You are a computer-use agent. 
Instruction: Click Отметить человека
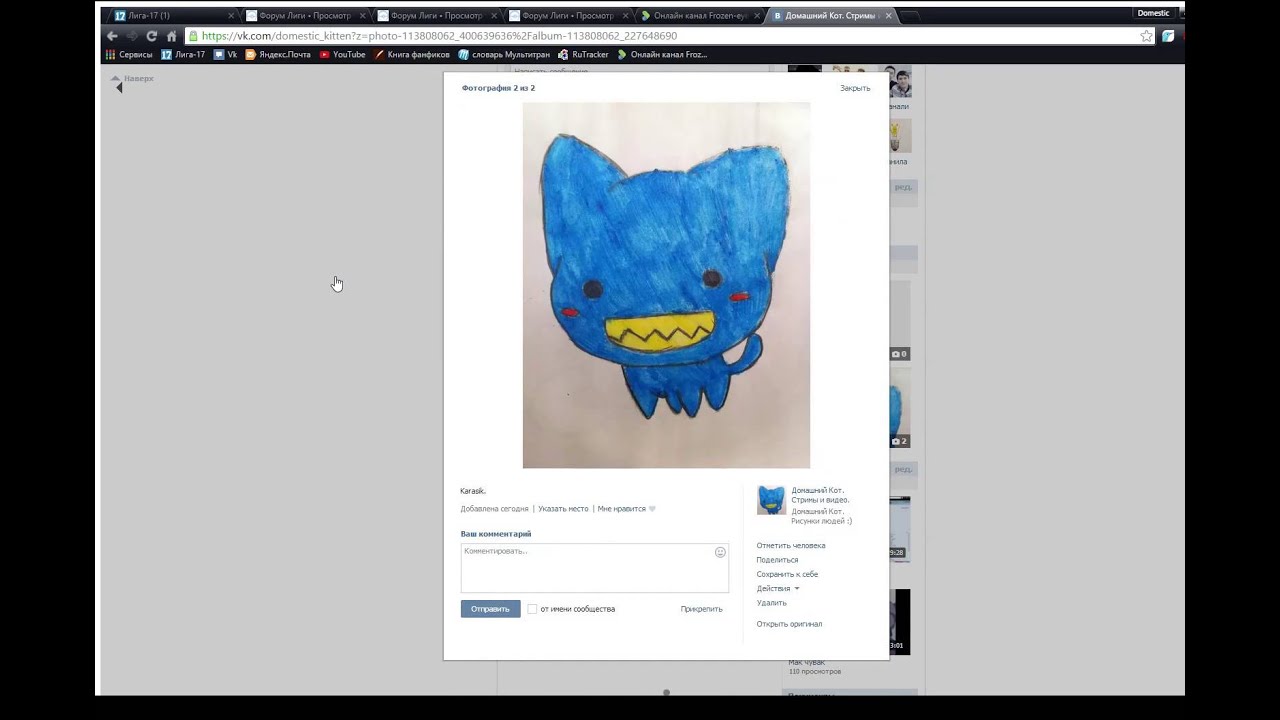pos(791,546)
